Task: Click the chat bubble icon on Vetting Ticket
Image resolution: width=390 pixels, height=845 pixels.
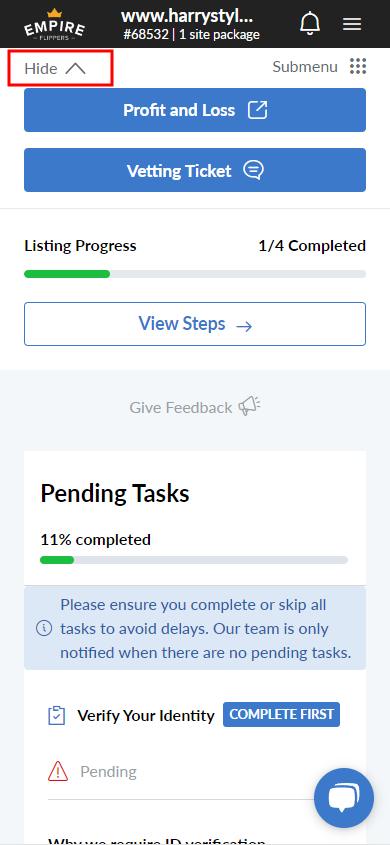Action: coord(253,171)
